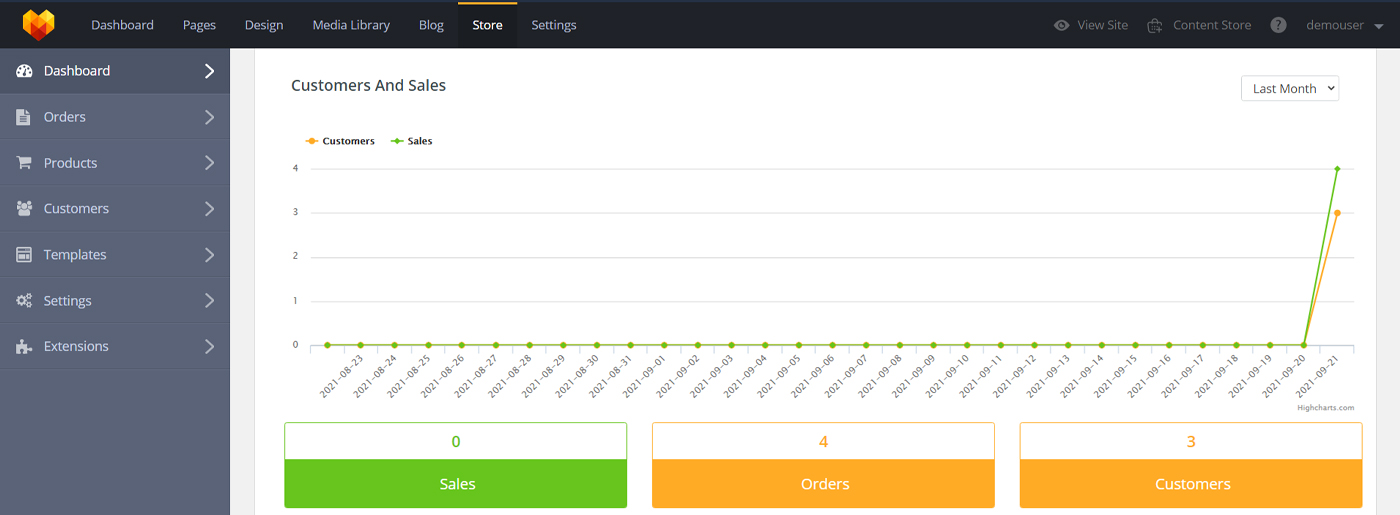Click the Customers people icon in sidebar
Image resolution: width=1400 pixels, height=515 pixels.
pos(24,209)
